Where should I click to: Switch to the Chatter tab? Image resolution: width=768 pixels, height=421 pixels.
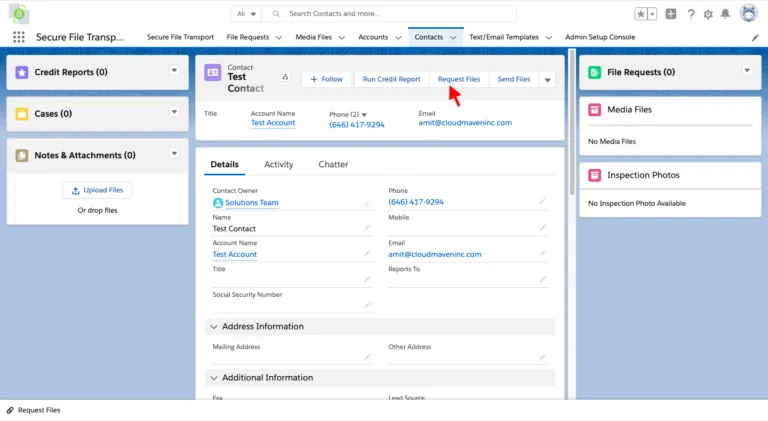tap(333, 164)
